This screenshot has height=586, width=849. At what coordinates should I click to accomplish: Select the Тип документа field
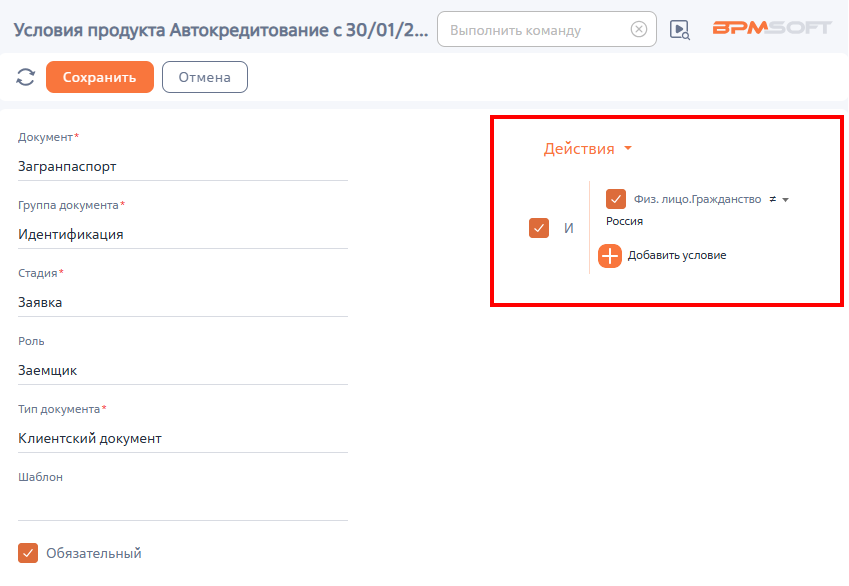[x=182, y=438]
